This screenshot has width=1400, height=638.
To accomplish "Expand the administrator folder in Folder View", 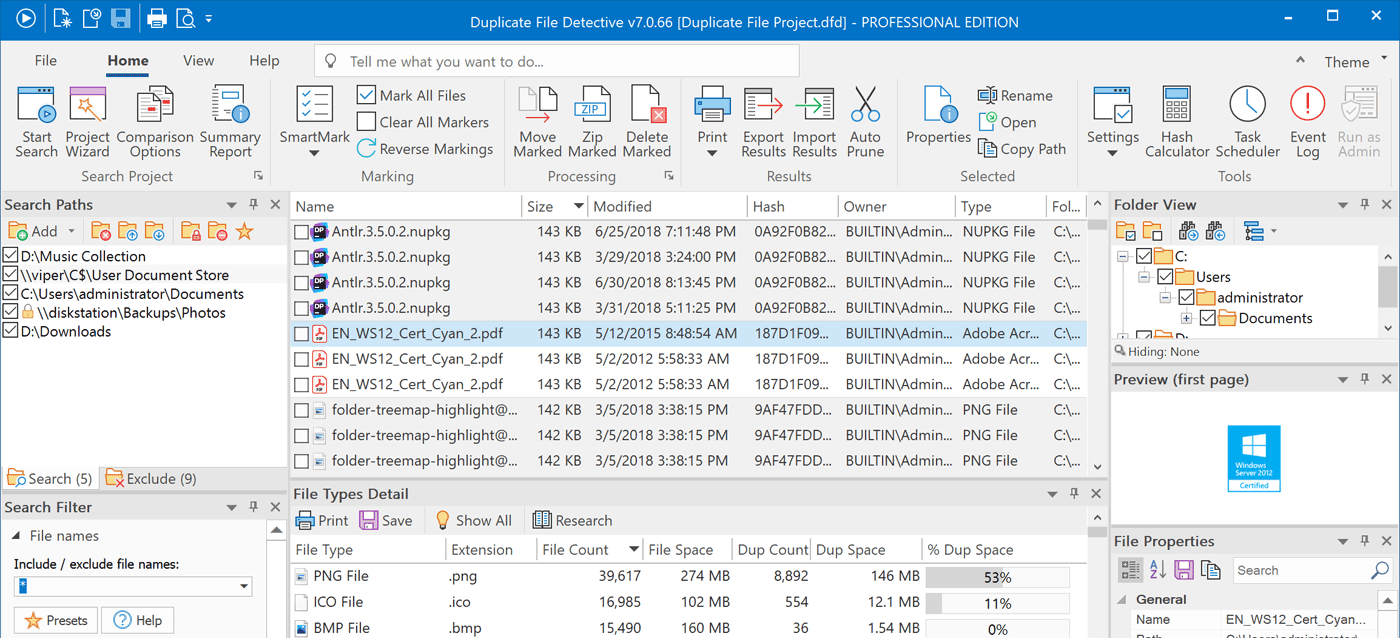I will [x=1165, y=297].
